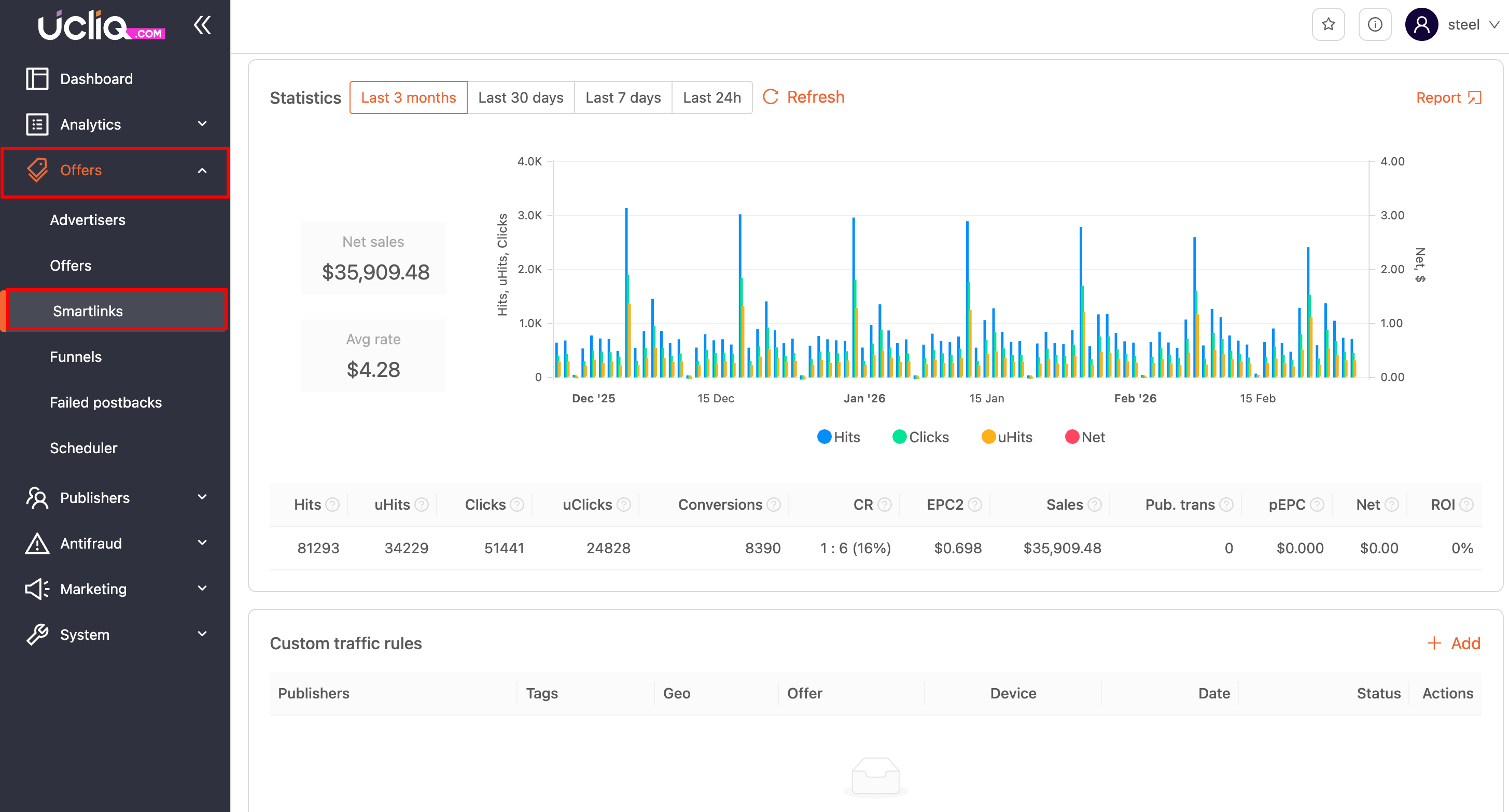1509x812 pixels.
Task: Click the Dashboard layout icon
Action: coord(37,78)
